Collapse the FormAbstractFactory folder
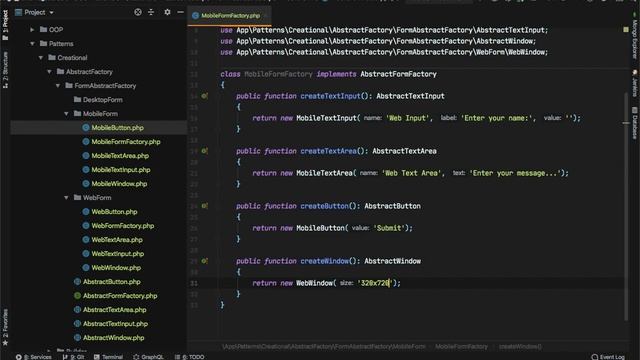 pos(58,86)
